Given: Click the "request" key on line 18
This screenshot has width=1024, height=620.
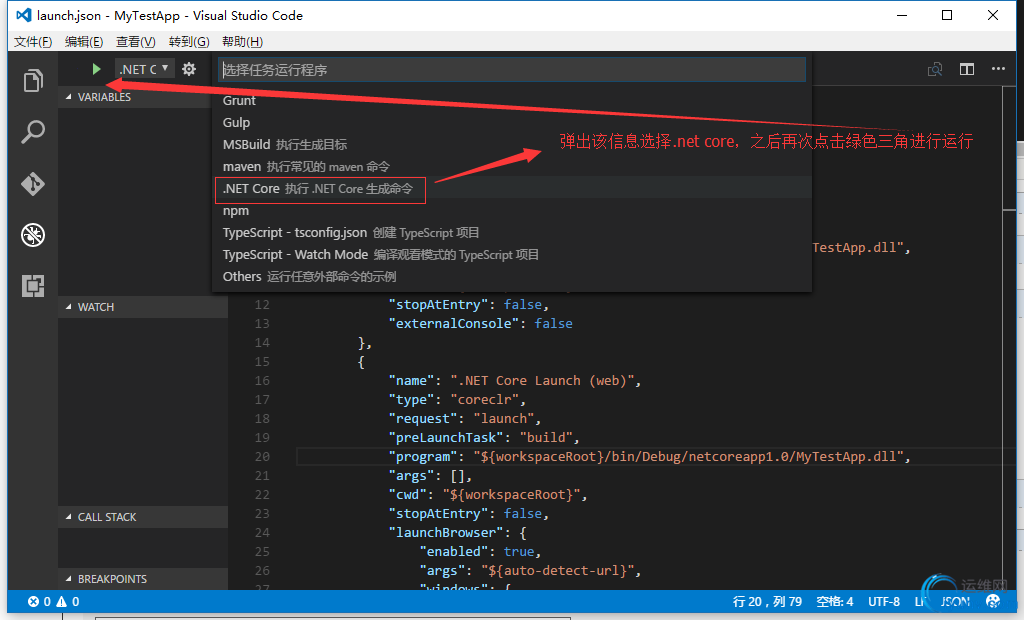Looking at the screenshot, I should pos(423,418).
